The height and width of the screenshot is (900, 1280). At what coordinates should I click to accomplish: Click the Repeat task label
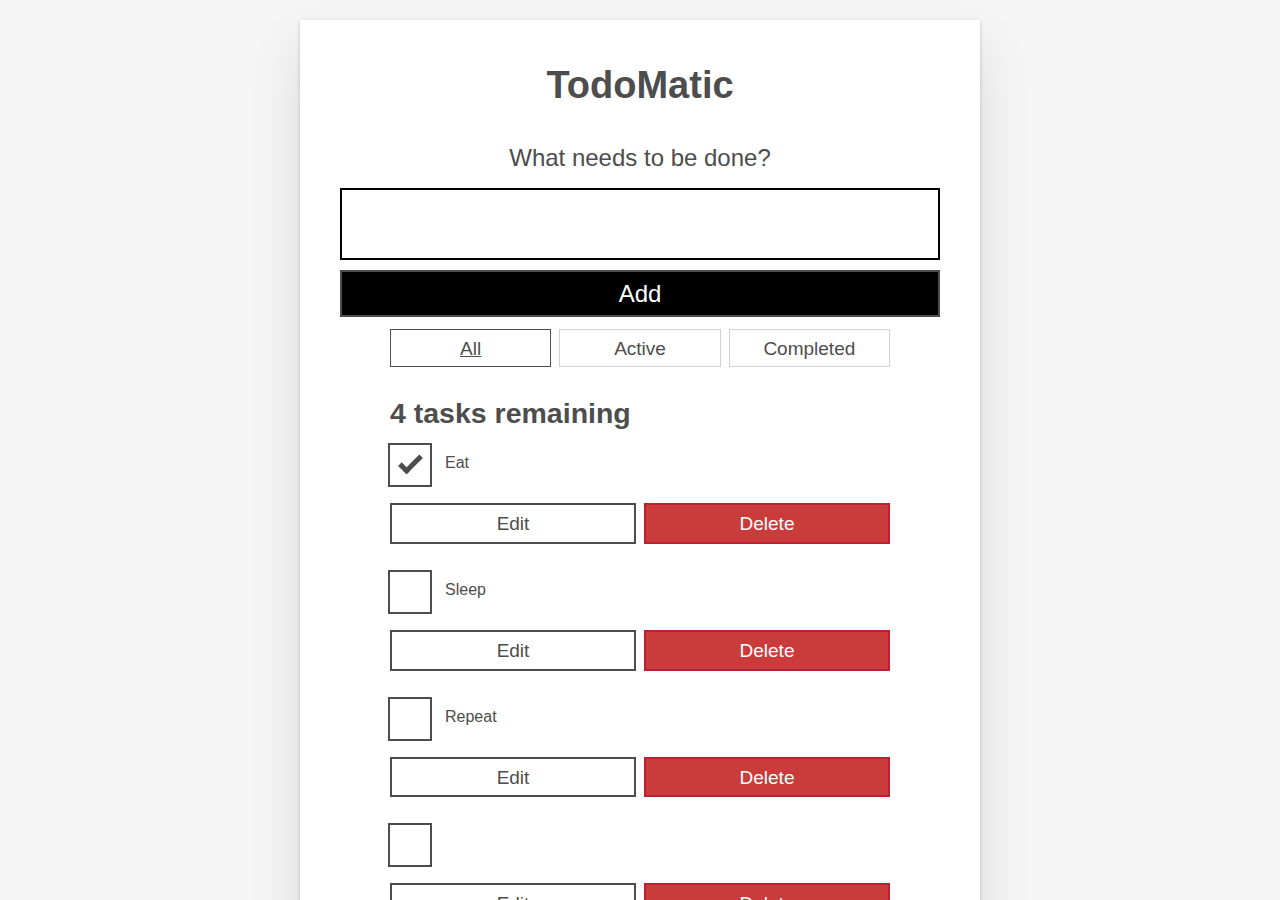pyautogui.click(x=471, y=717)
